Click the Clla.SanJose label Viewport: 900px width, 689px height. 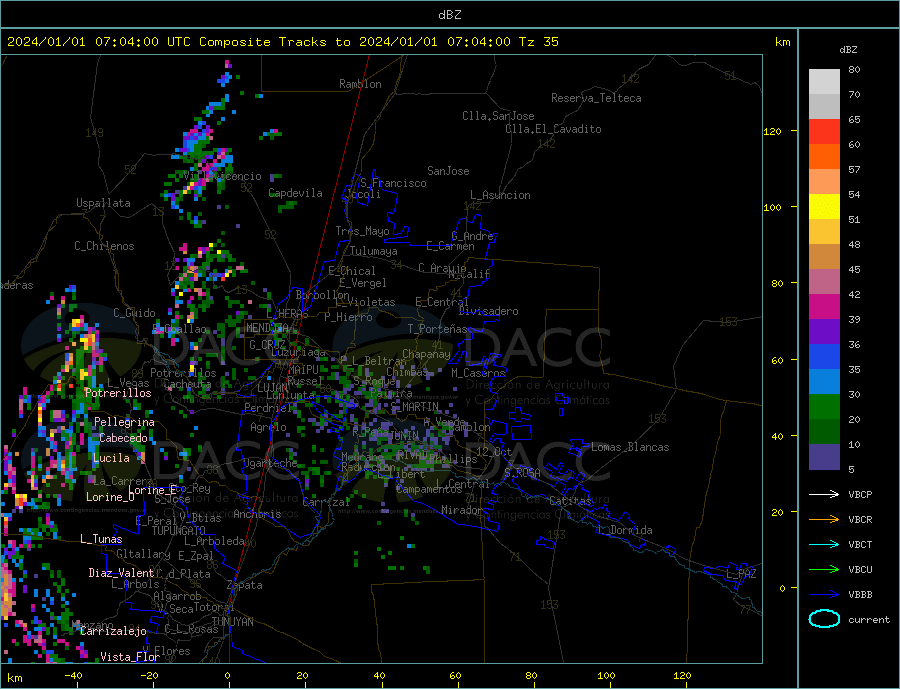(498, 116)
